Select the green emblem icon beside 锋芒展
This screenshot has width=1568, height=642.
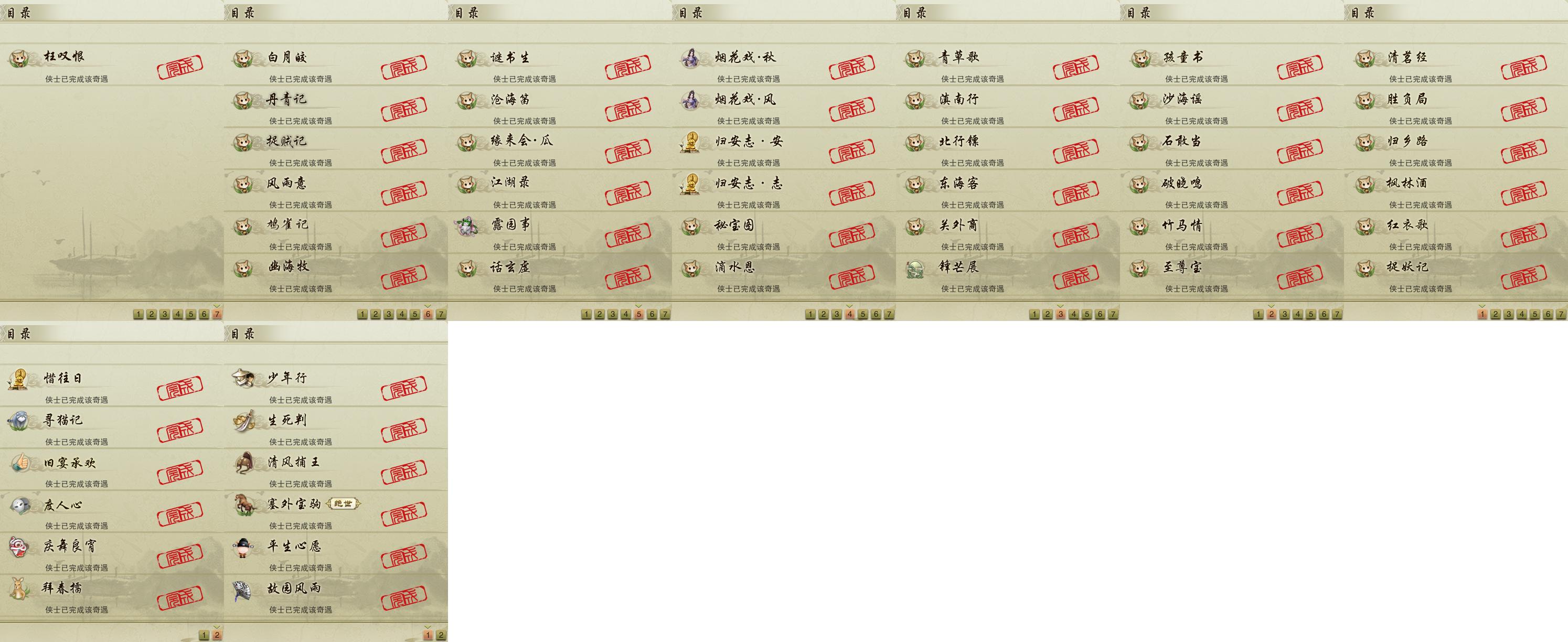(915, 269)
